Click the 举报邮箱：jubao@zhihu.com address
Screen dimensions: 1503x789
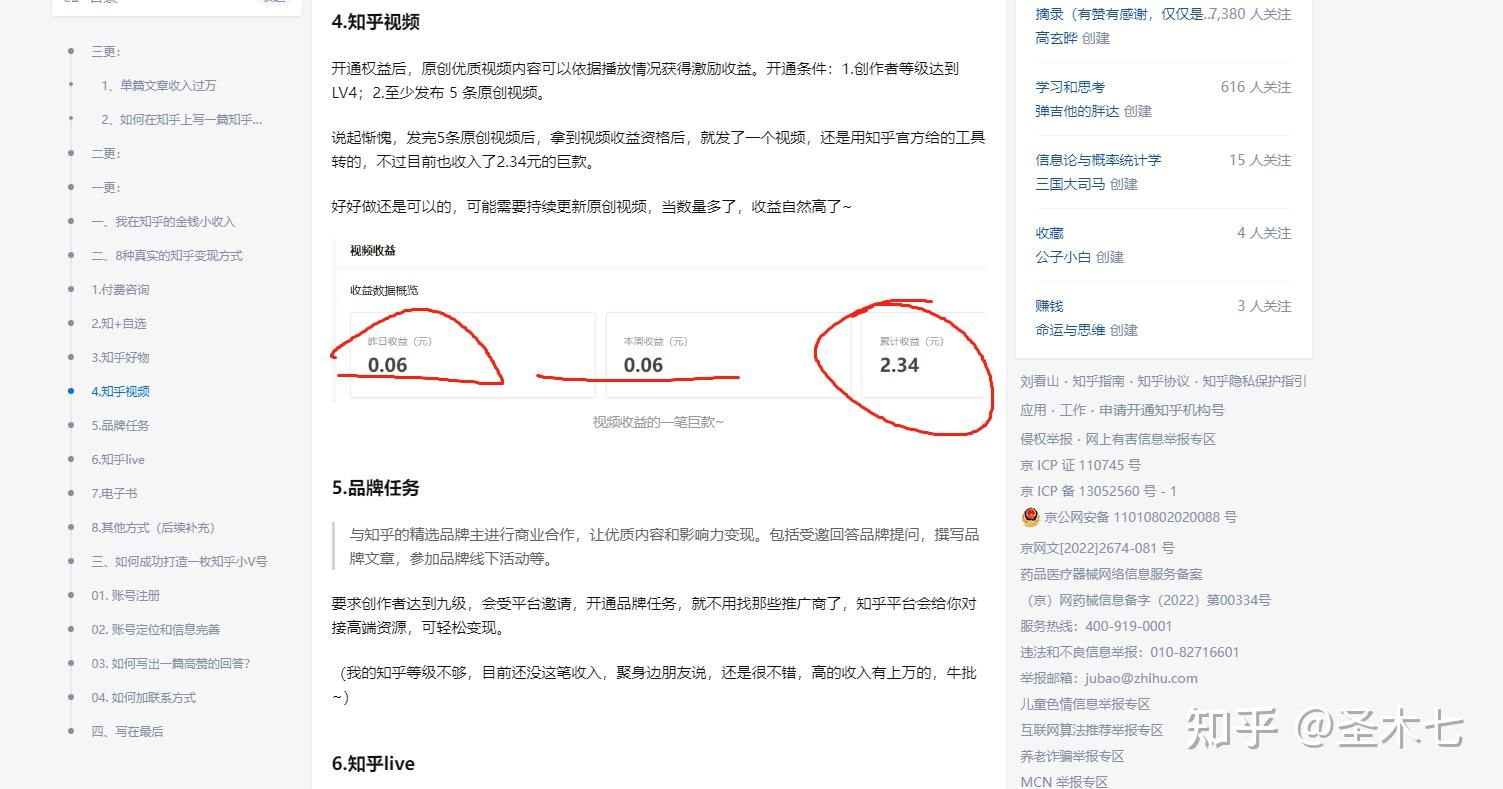[1108, 678]
